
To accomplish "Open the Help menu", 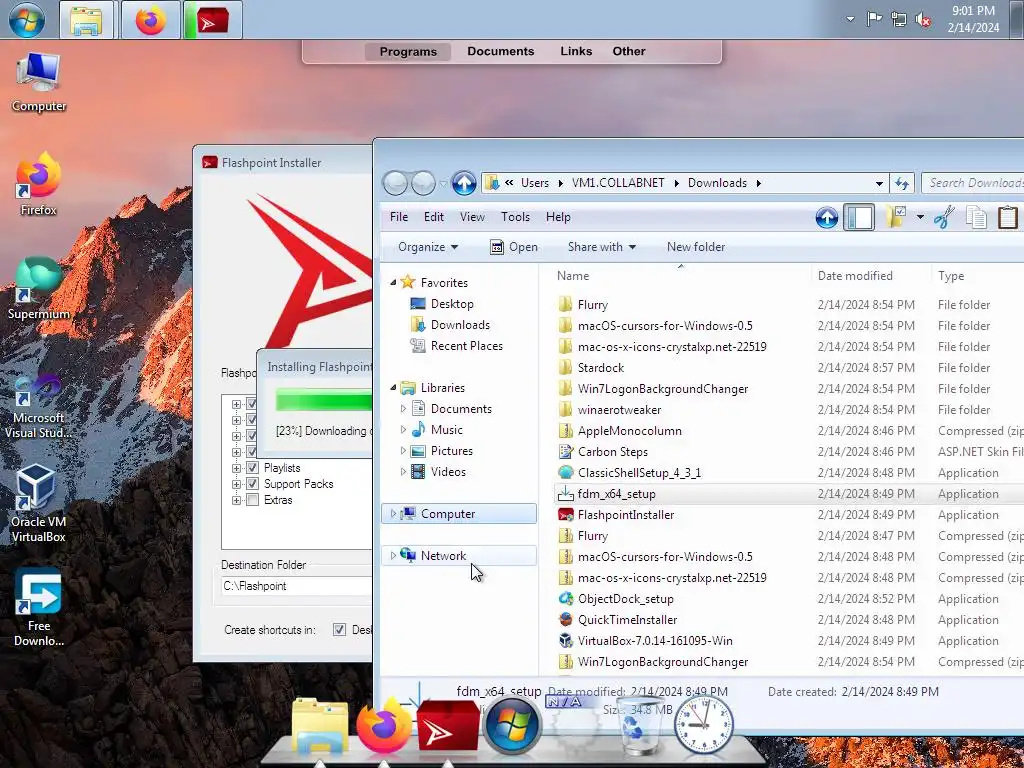I will (558, 217).
